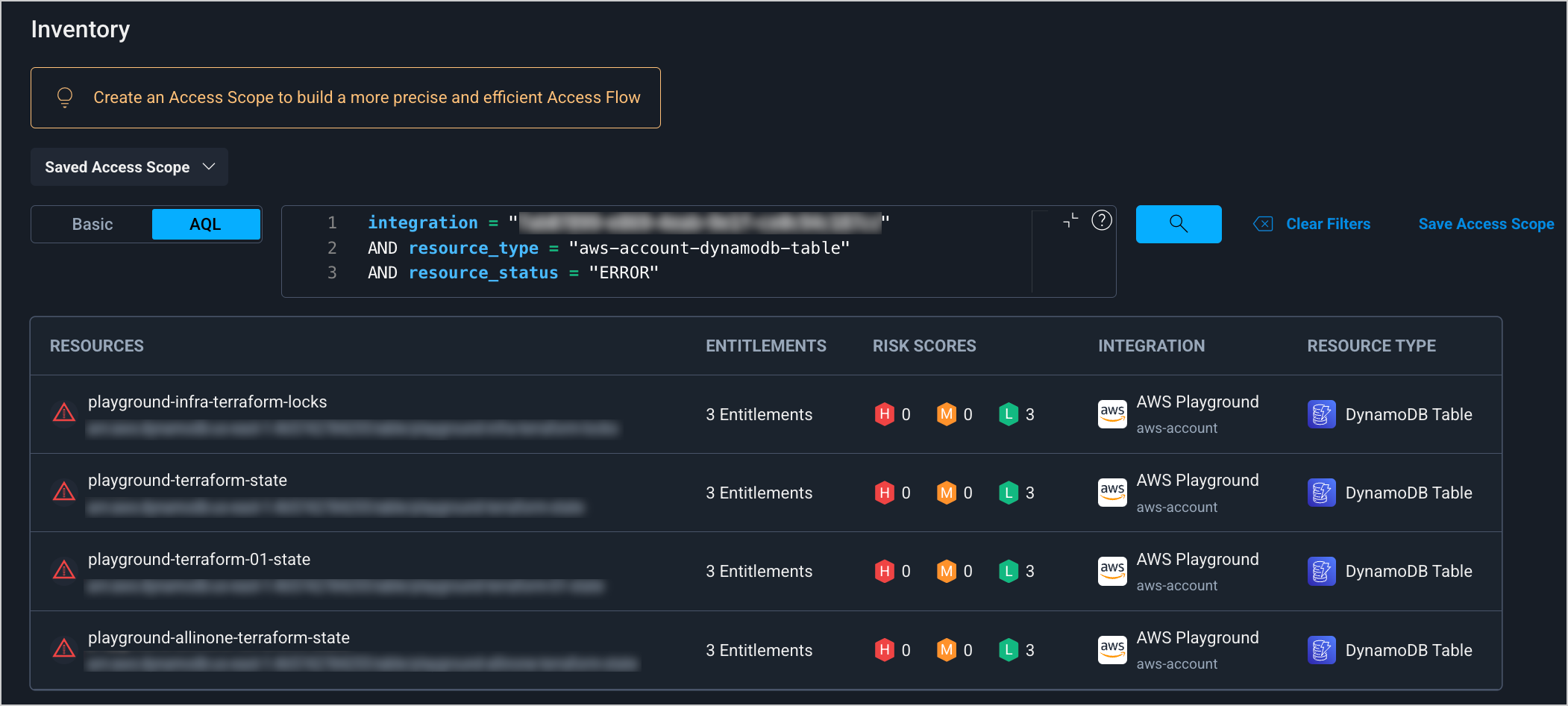This screenshot has height=706, width=1568.
Task: Click high risk H badge in first row
Action: coord(884,414)
